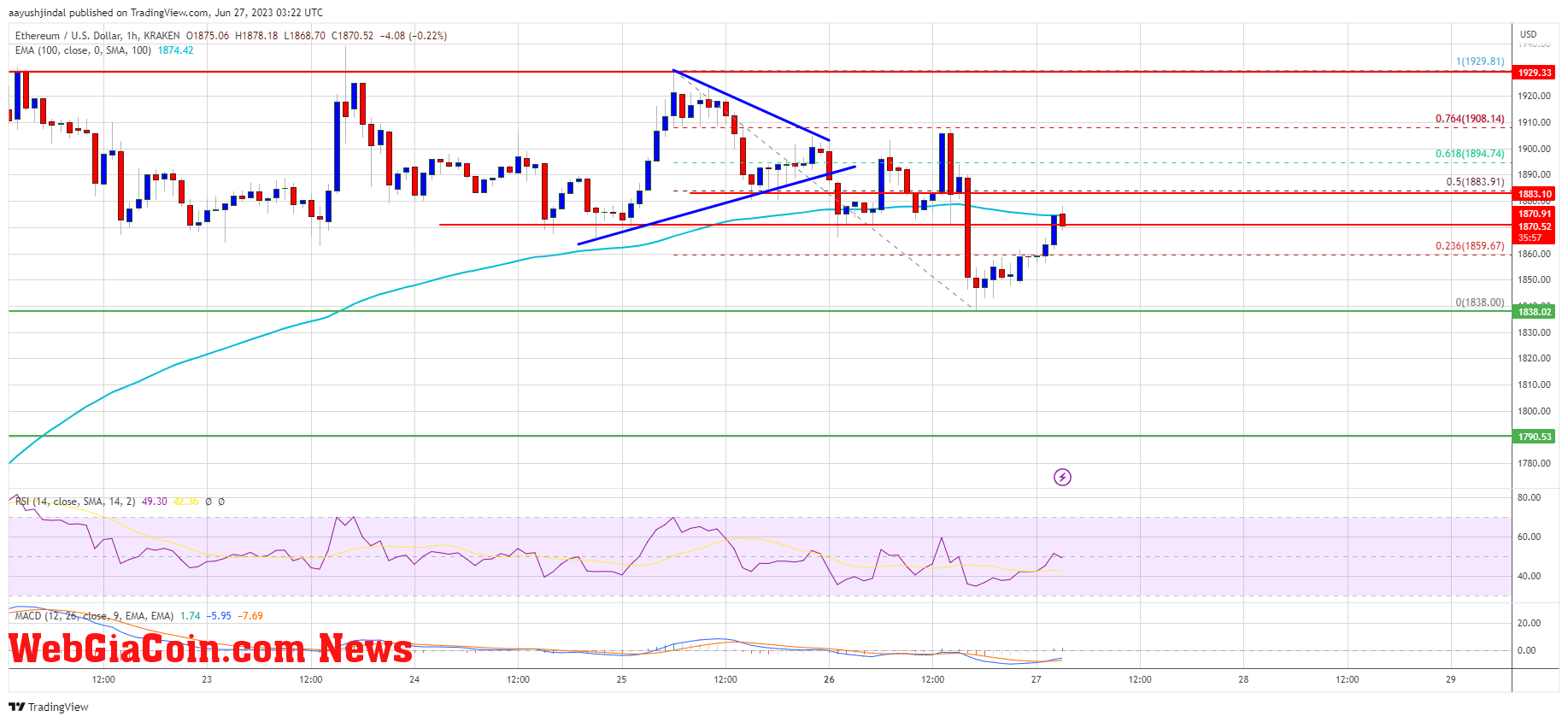Image resolution: width=1568 pixels, height=722 pixels.
Task: Click date 25 on the time axis
Action: (x=621, y=679)
